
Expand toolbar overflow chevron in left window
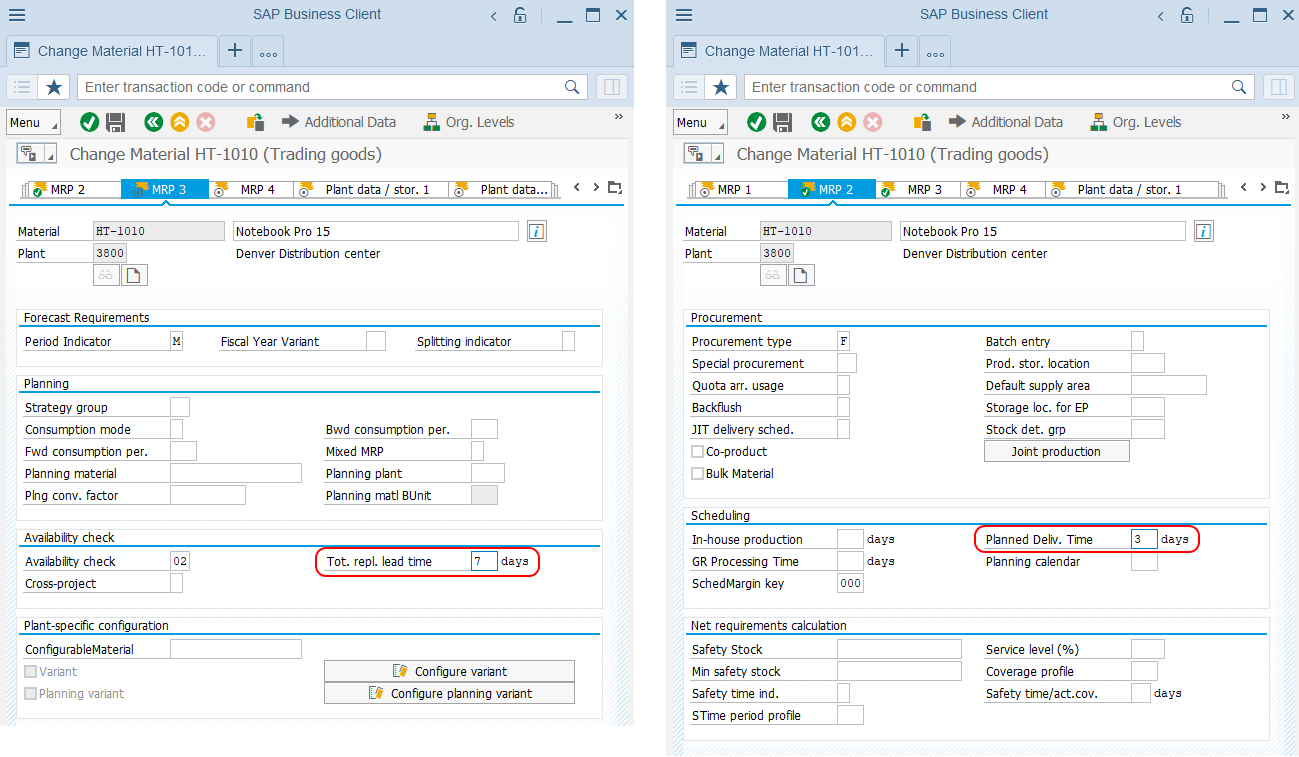tap(619, 117)
